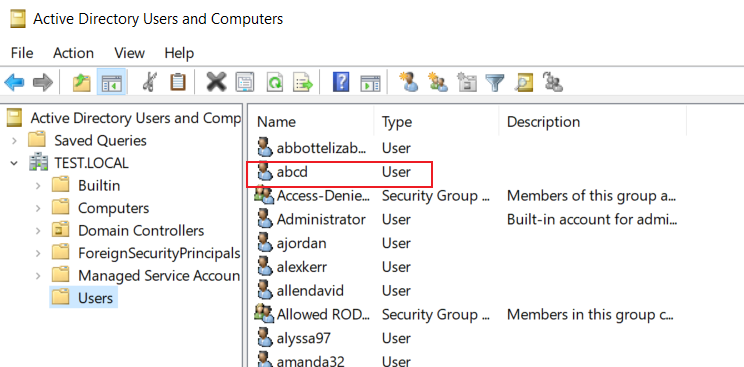This screenshot has height=367, width=744.
Task: Click the Properties toolbar icon
Action: 245,83
